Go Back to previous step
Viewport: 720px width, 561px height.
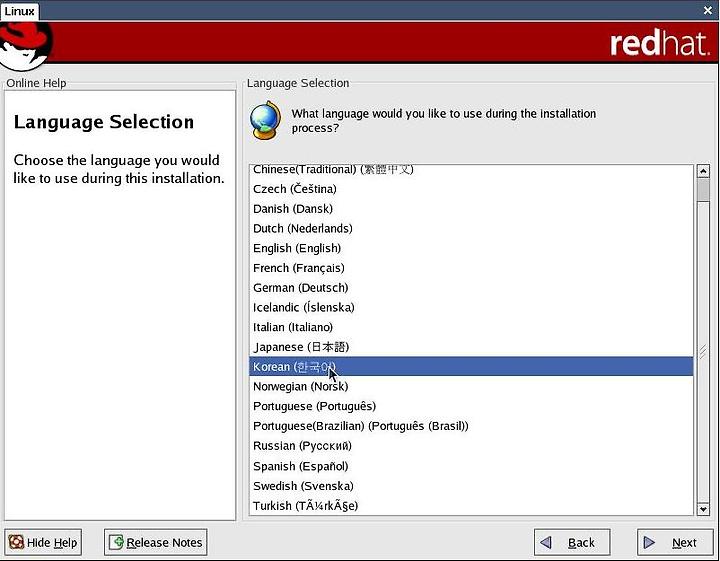pos(572,542)
